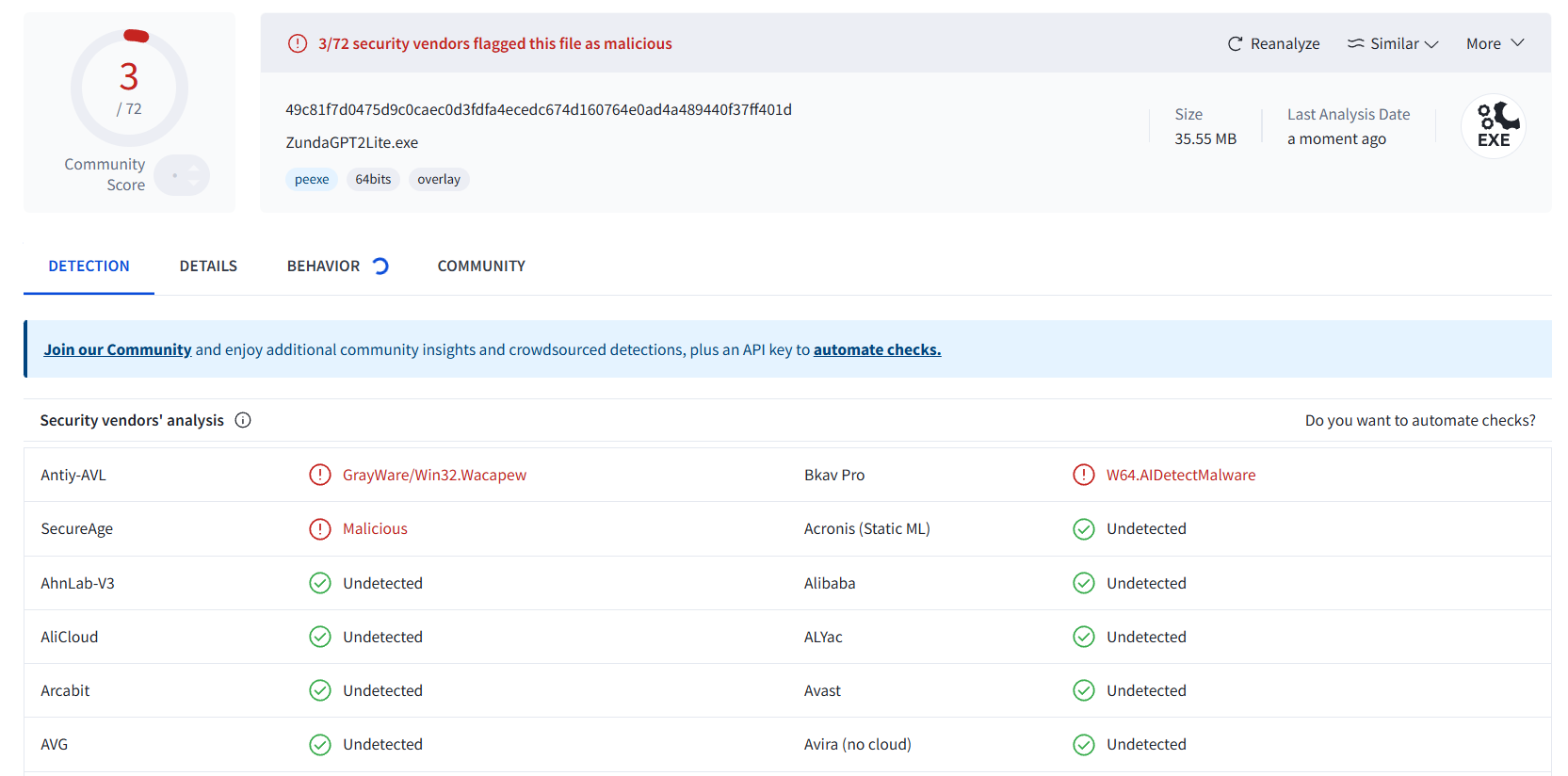1568x776 pixels.
Task: Click 3/72 security vendors flagged banner text
Action: click(495, 43)
